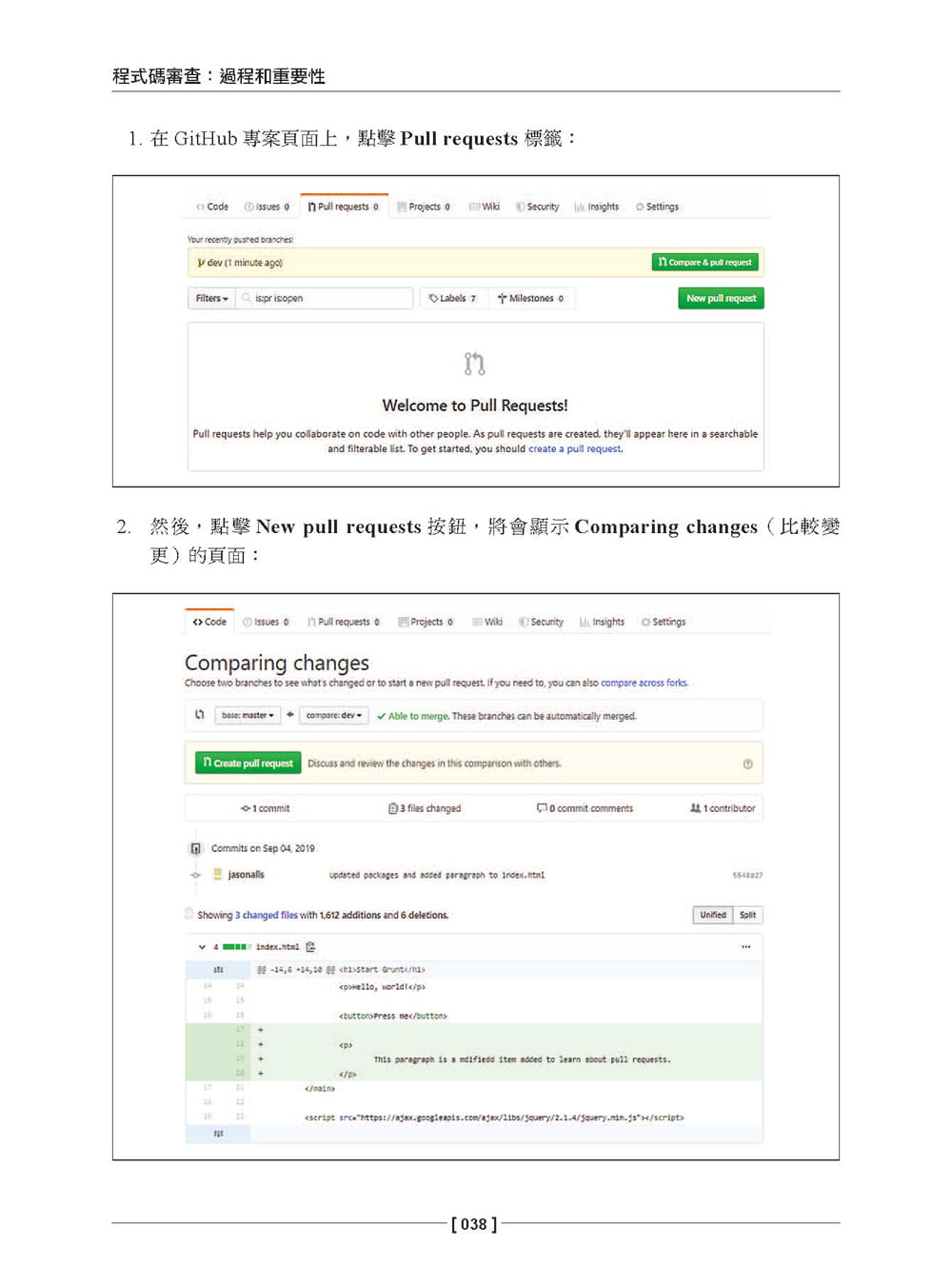Open Security tab in first GitHub screenshot
Viewport: 952px width, 1288px height.
click(538, 207)
